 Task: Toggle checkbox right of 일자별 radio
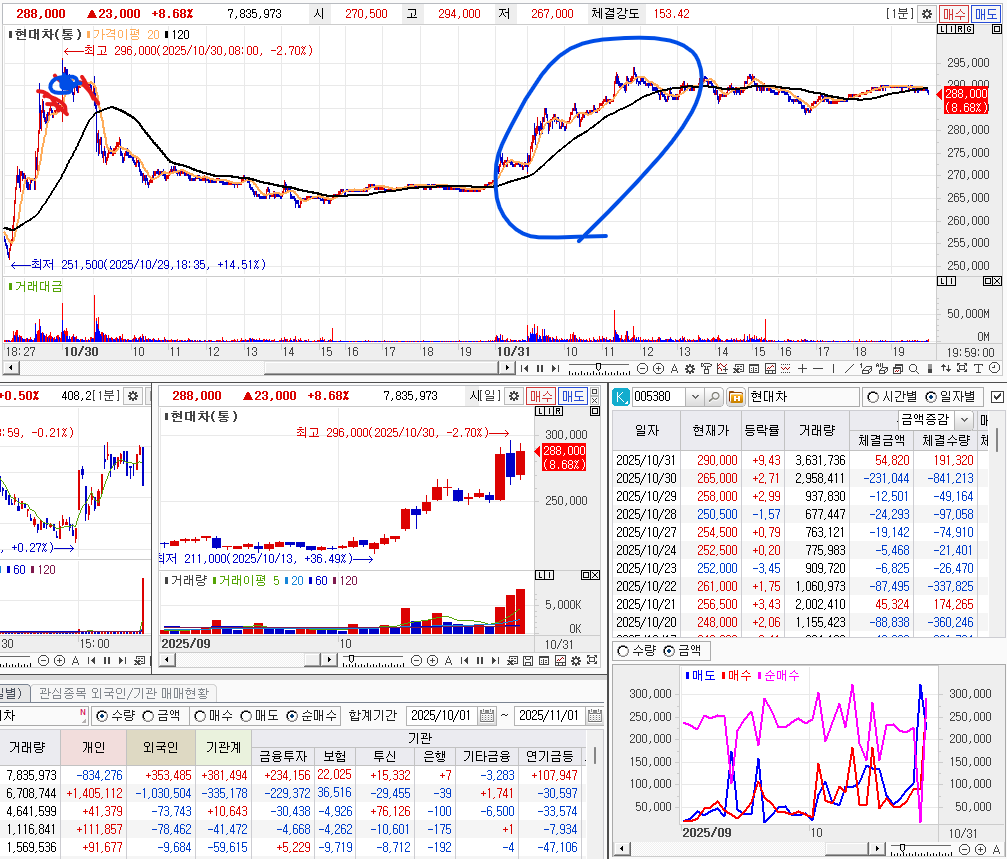997,397
